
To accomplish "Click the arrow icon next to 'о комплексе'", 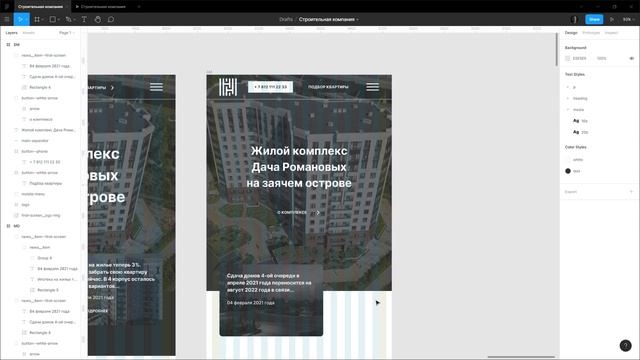I will [x=318, y=212].
